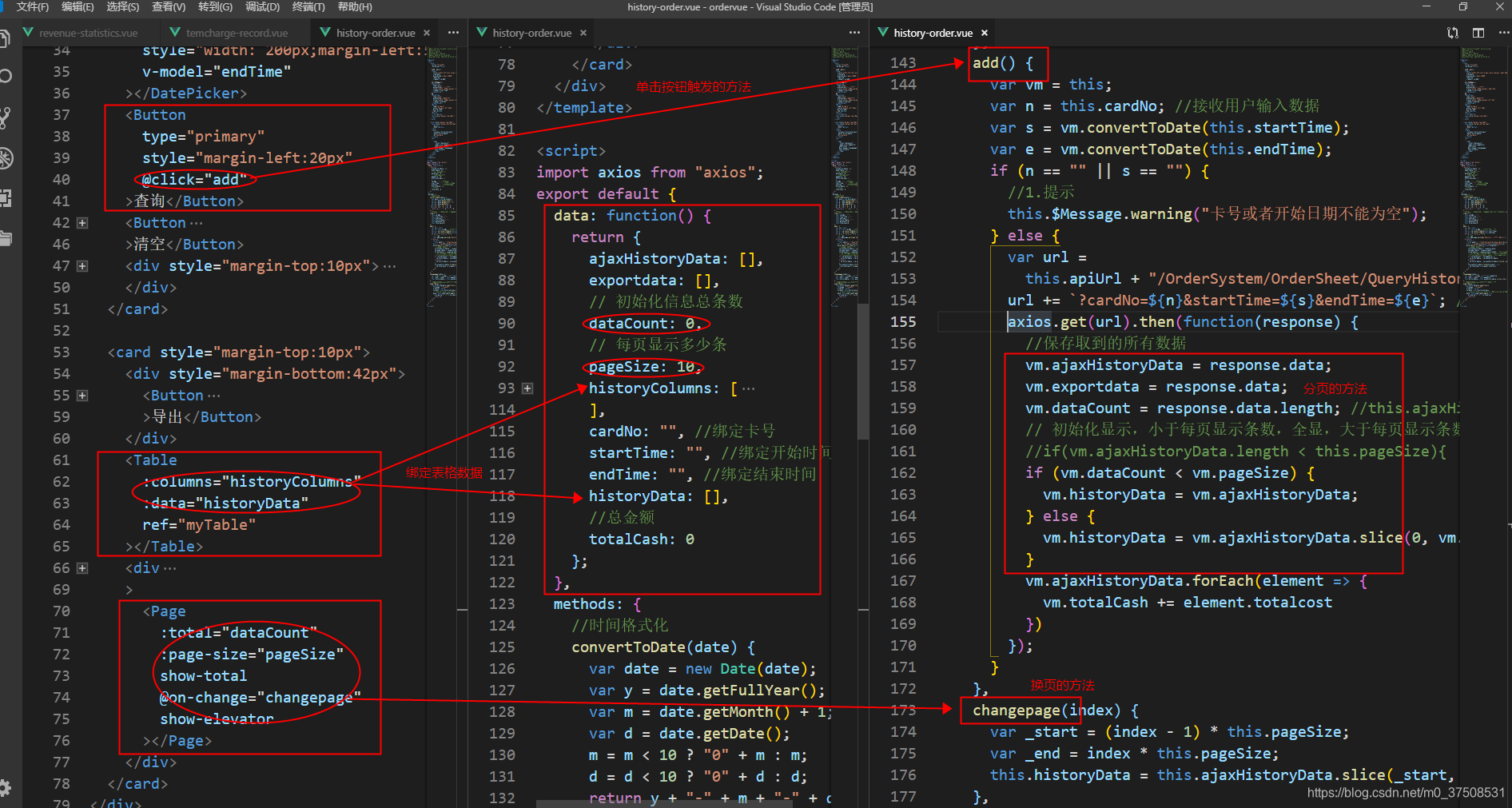Click 'convertToDate(date) {' on line 125
This screenshot has height=808, width=1512.
pos(663,647)
